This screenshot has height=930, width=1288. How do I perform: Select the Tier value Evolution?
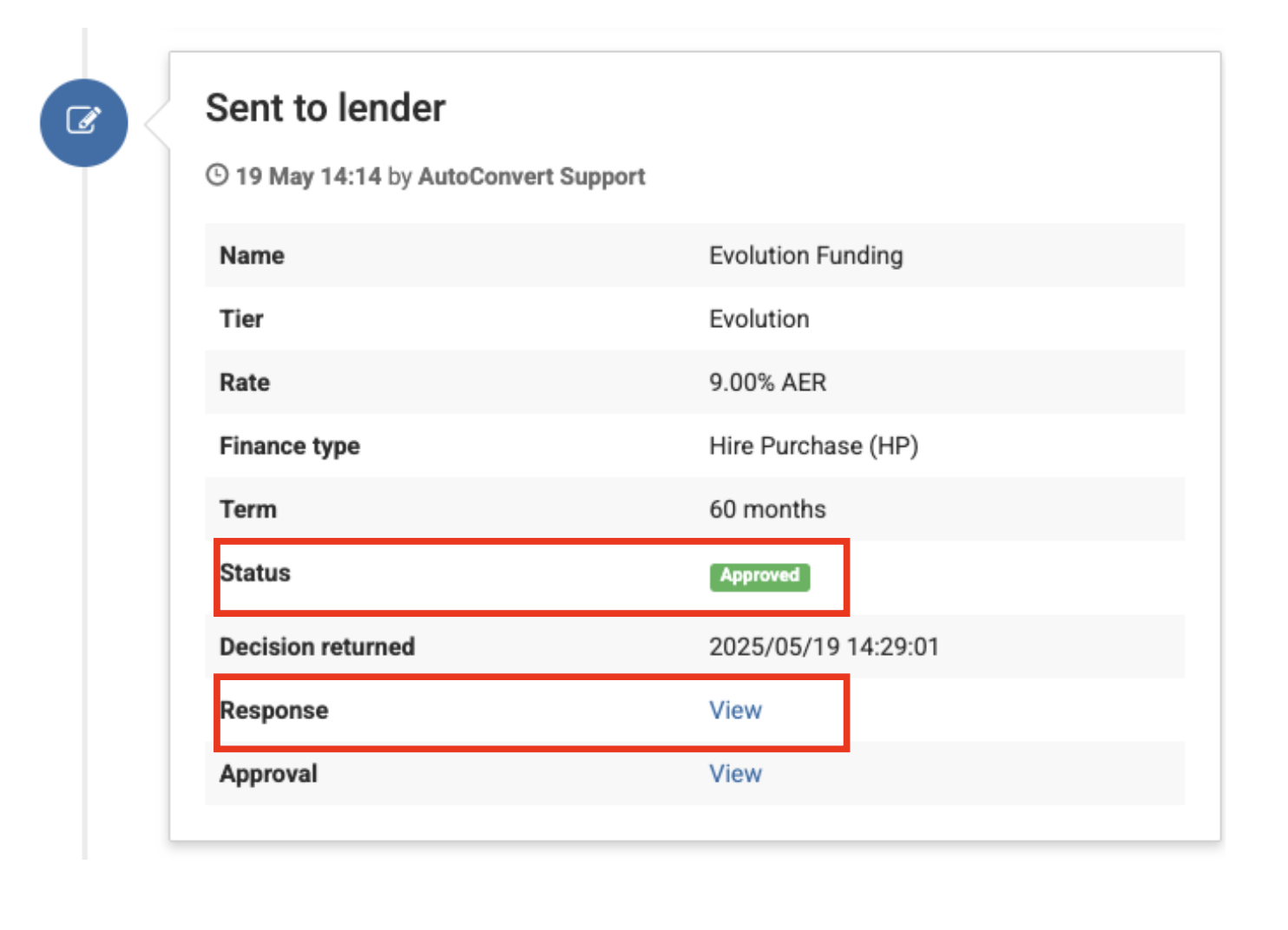coord(759,318)
